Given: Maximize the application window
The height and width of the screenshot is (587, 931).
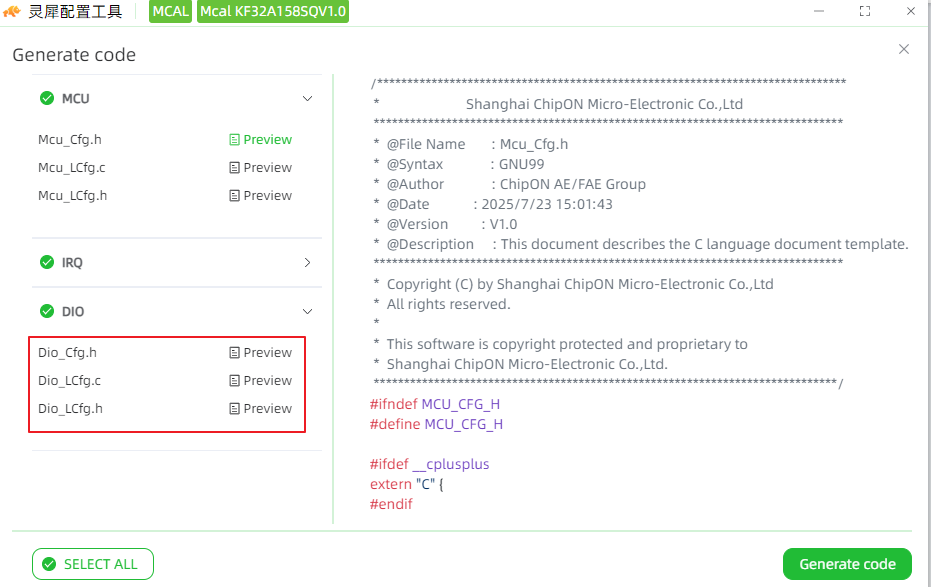Looking at the screenshot, I should [865, 11].
